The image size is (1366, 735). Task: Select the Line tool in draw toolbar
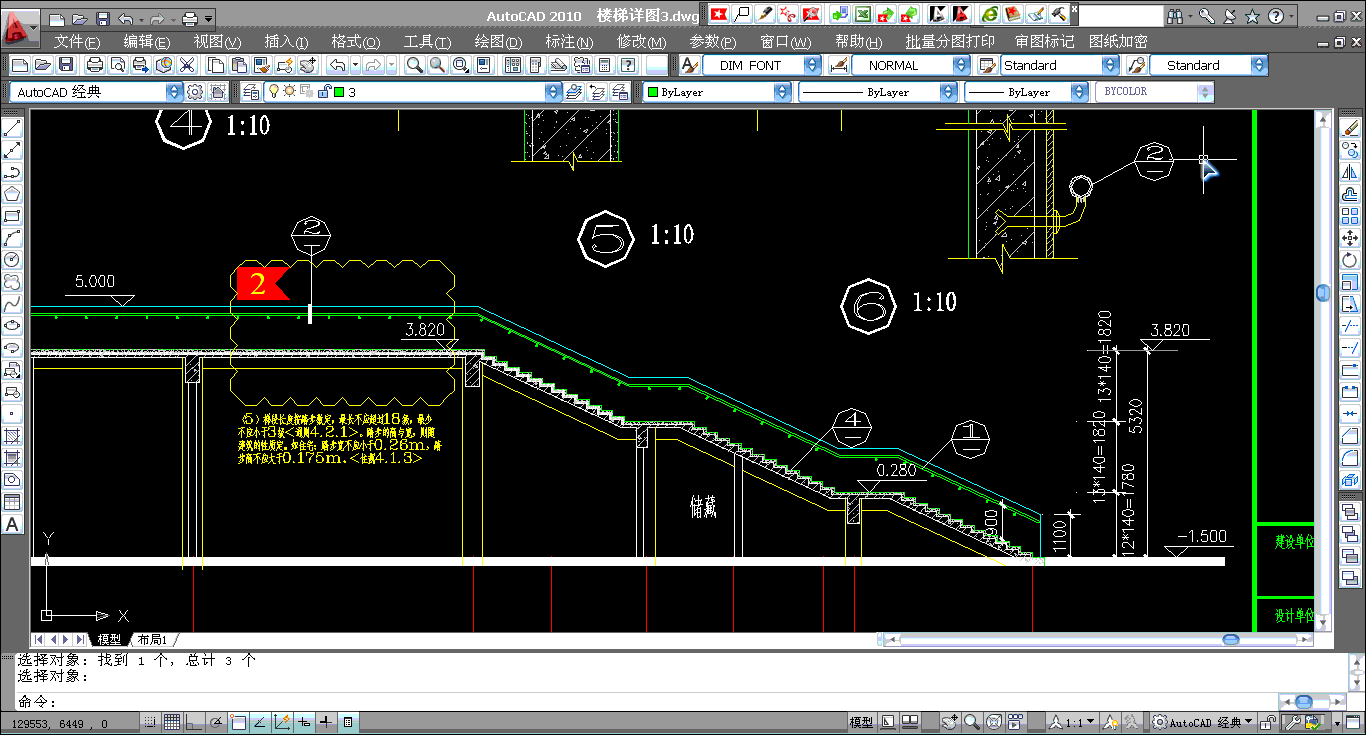(x=13, y=129)
